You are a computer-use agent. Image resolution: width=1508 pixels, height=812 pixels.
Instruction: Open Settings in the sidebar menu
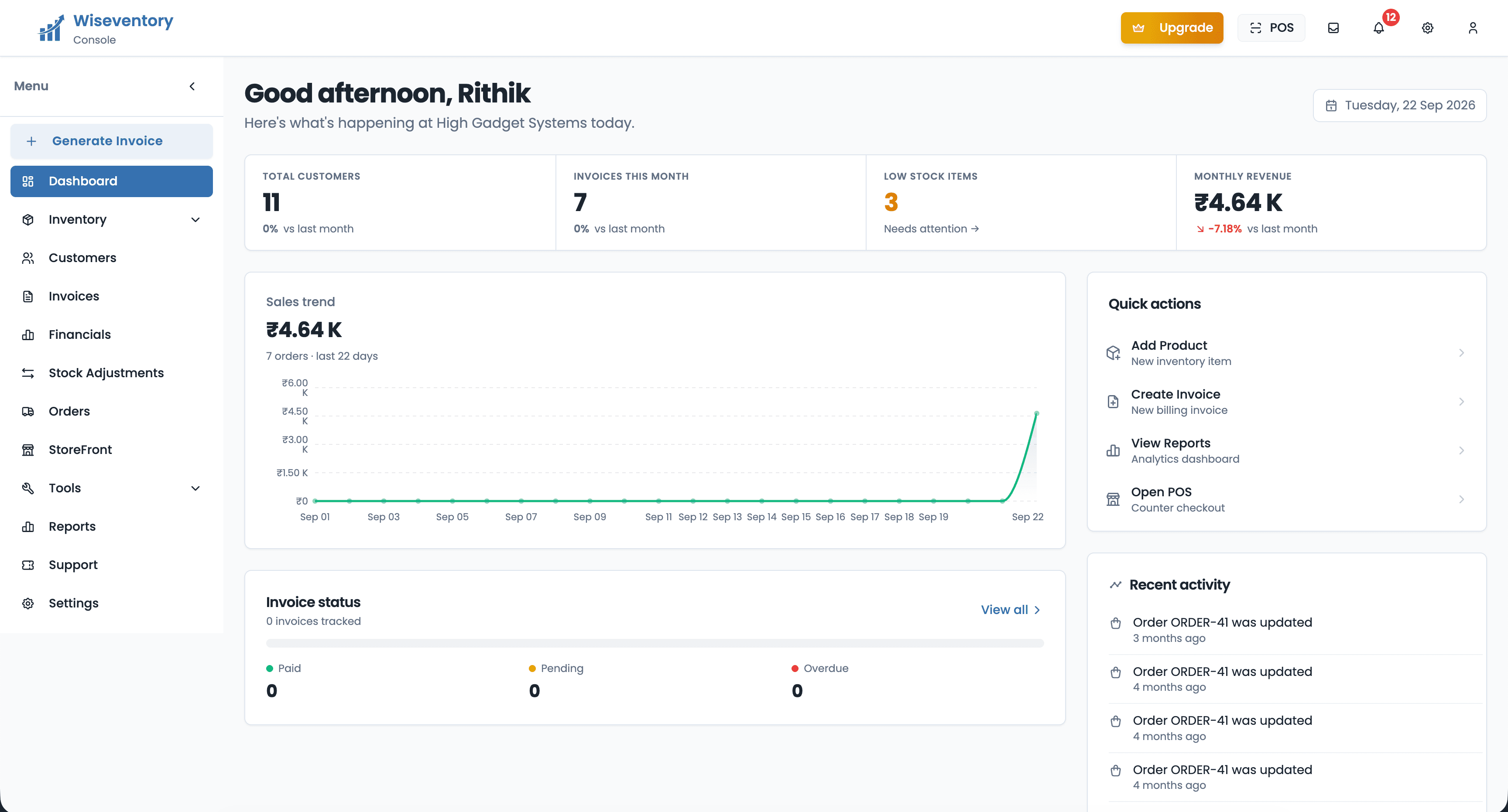[111, 603]
